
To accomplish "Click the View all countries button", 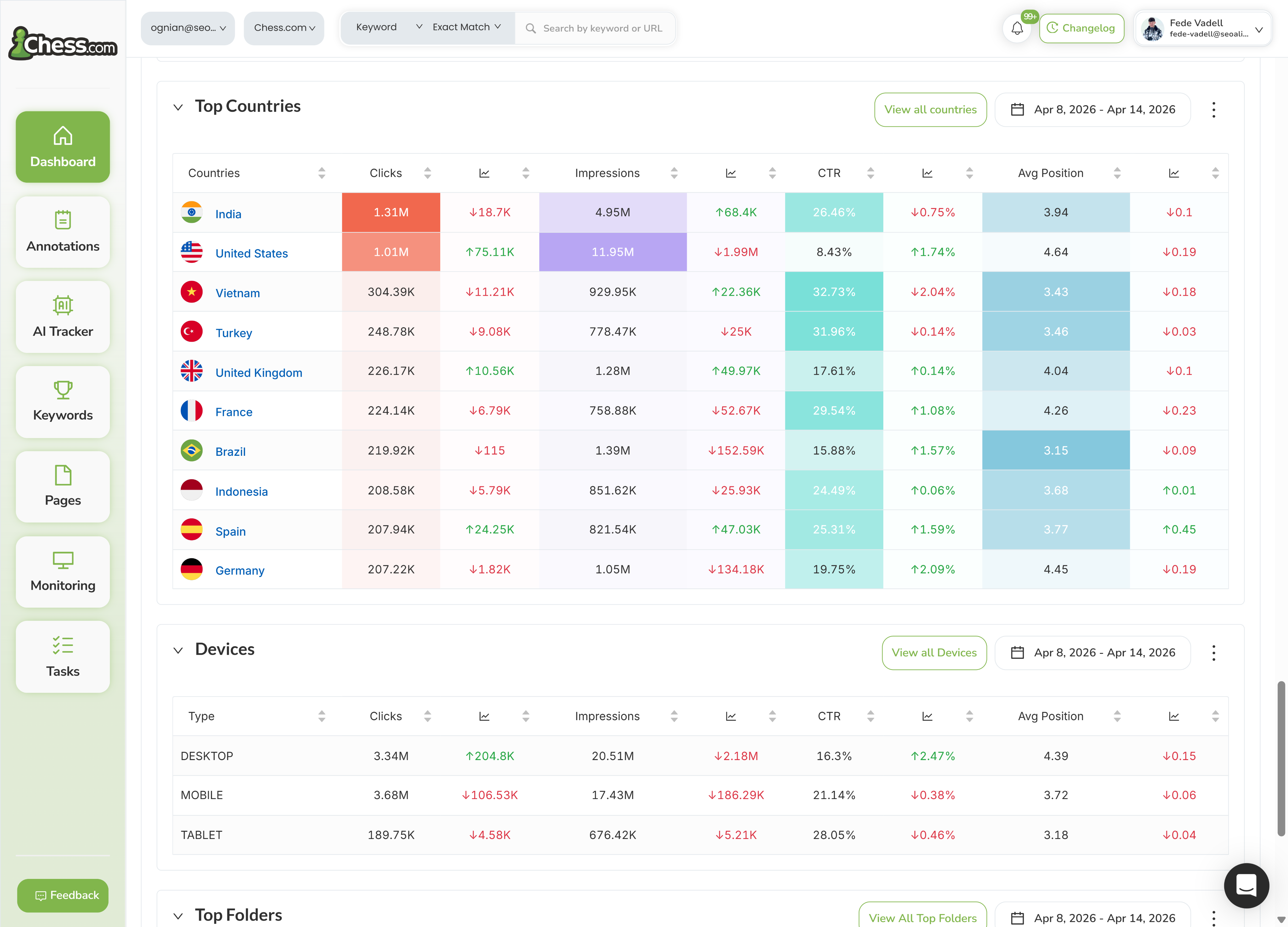I will coord(930,109).
